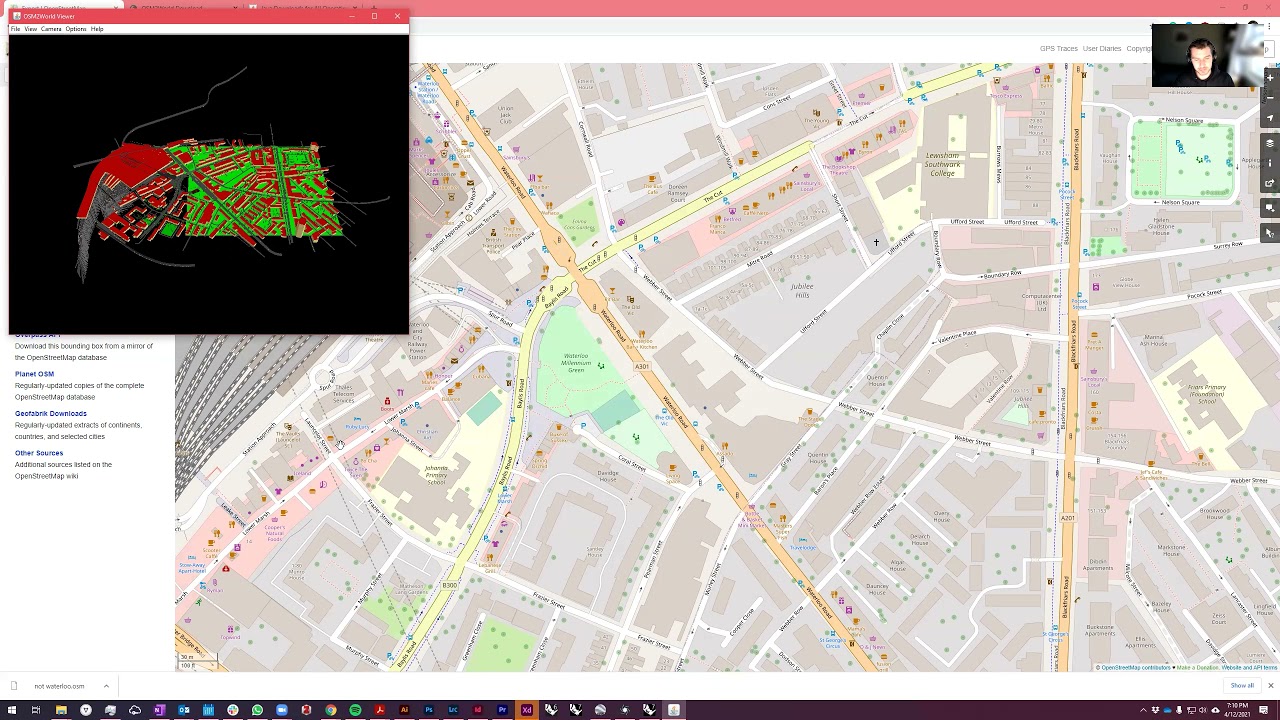Viewport: 1280px width, 720px height.
Task: Switch to Adobe XD in the taskbar
Action: coord(527,710)
